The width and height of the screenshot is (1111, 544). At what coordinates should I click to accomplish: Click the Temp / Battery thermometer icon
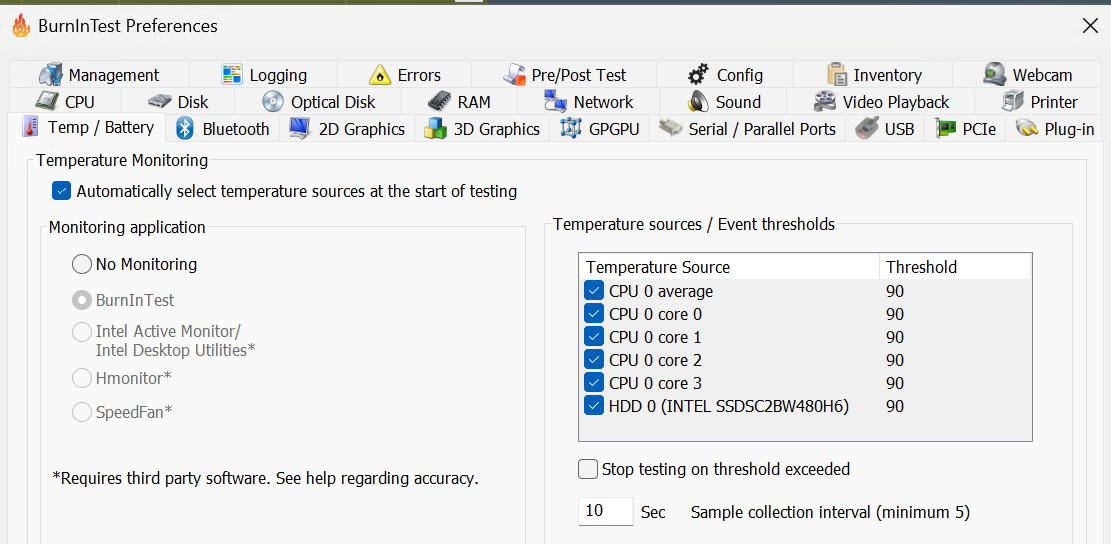coord(30,127)
